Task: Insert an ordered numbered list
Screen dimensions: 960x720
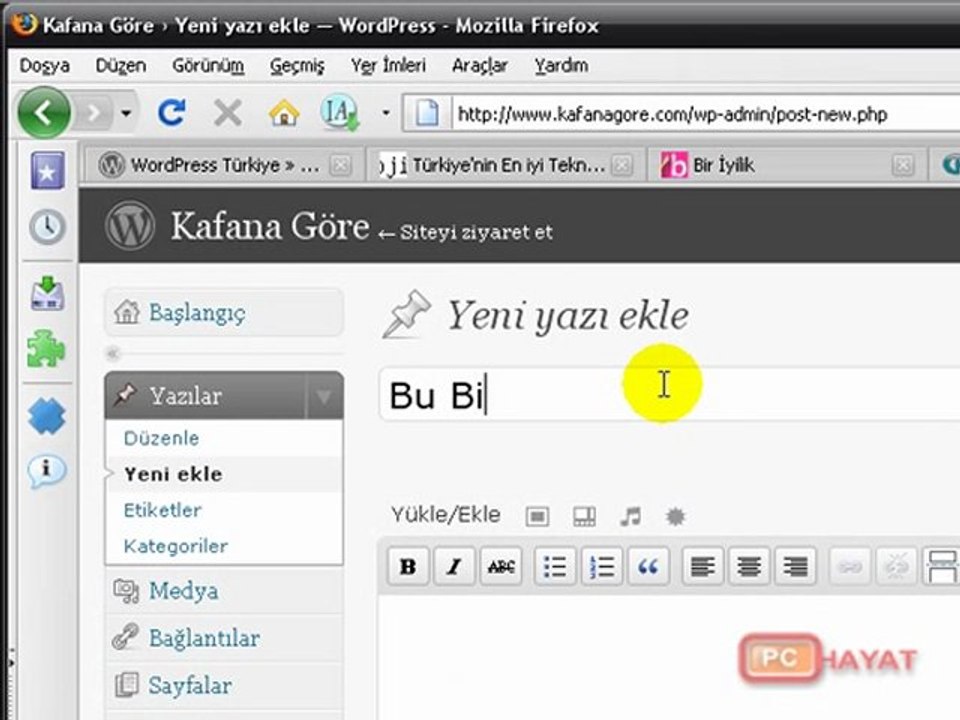Action: pyautogui.click(x=601, y=566)
